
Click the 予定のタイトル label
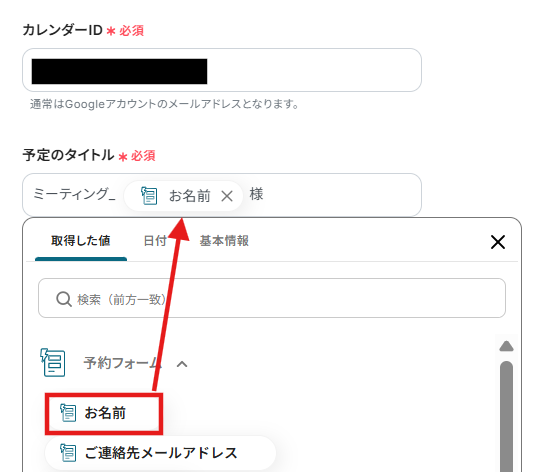(x=68, y=155)
